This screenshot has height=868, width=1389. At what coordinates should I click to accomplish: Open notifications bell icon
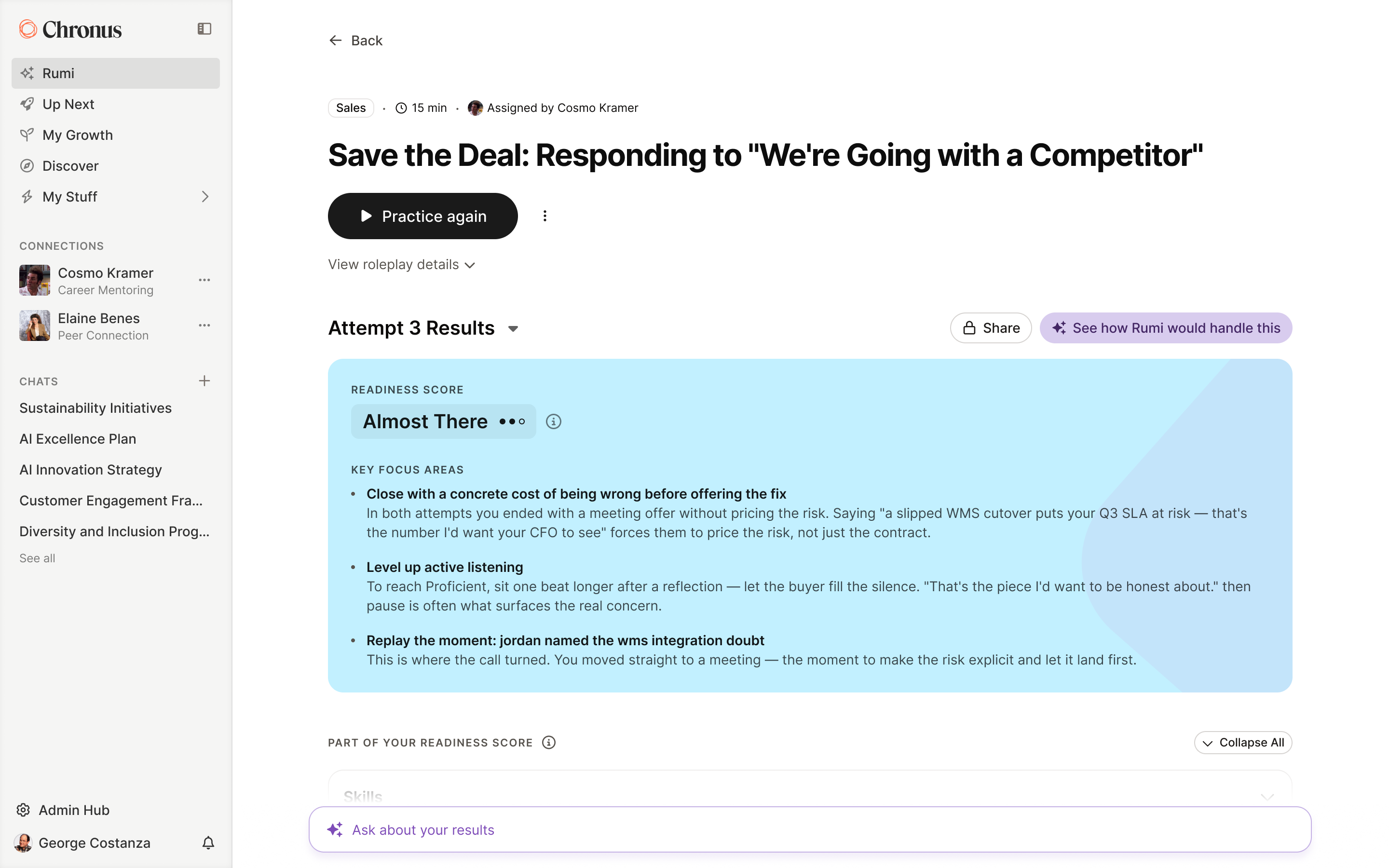[208, 842]
